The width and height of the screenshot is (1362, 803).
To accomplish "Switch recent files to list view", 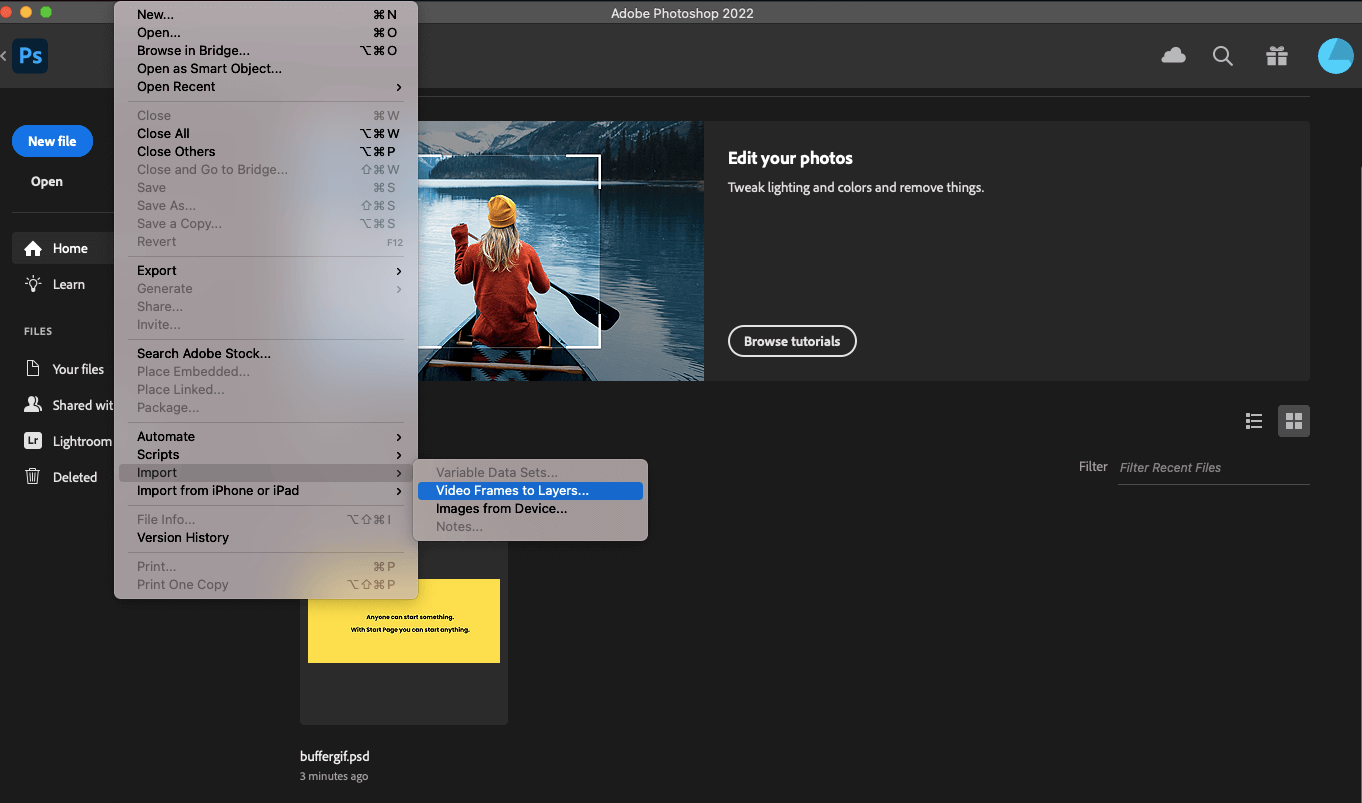I will [x=1253, y=420].
